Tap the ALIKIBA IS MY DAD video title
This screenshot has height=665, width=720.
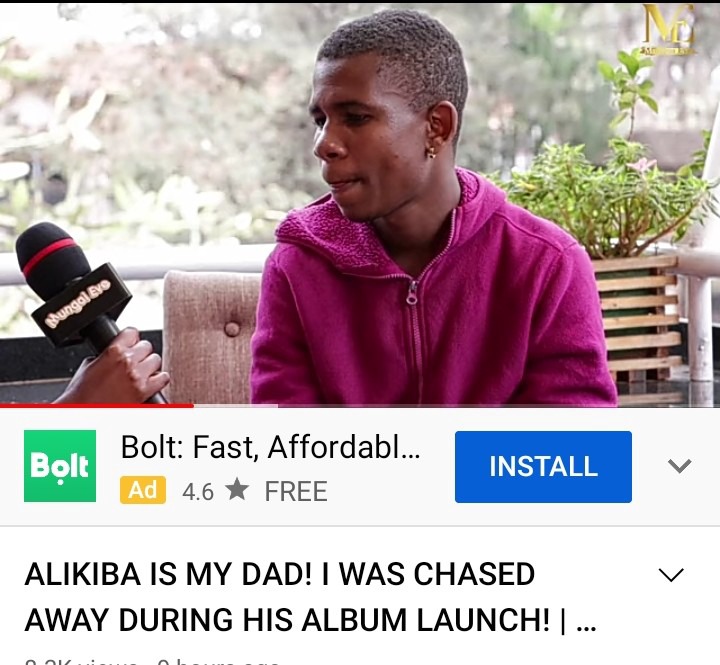click(310, 597)
